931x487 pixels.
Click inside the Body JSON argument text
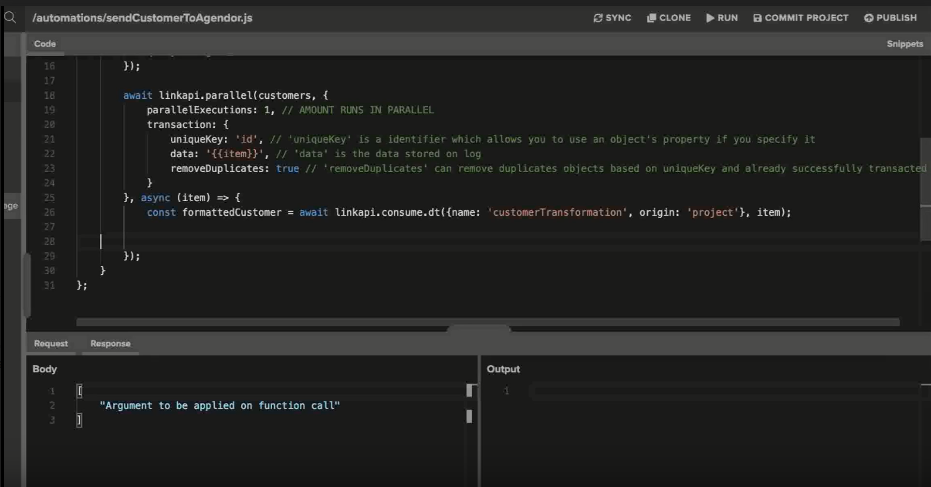coord(220,405)
